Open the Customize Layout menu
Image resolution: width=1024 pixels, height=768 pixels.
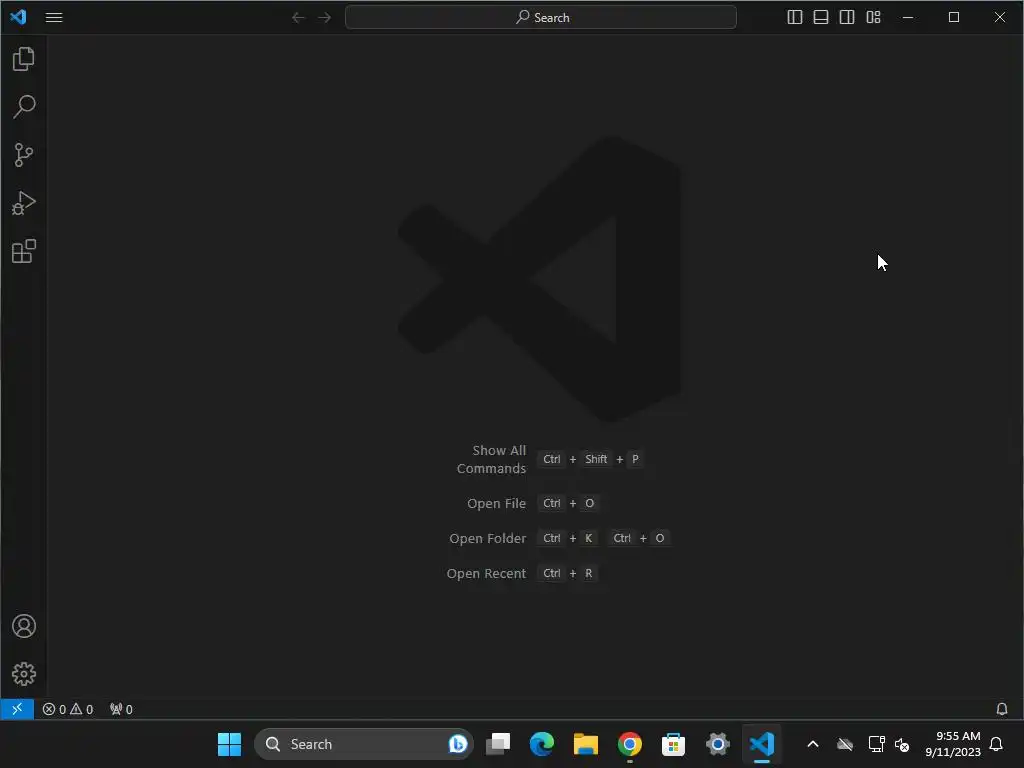[873, 18]
